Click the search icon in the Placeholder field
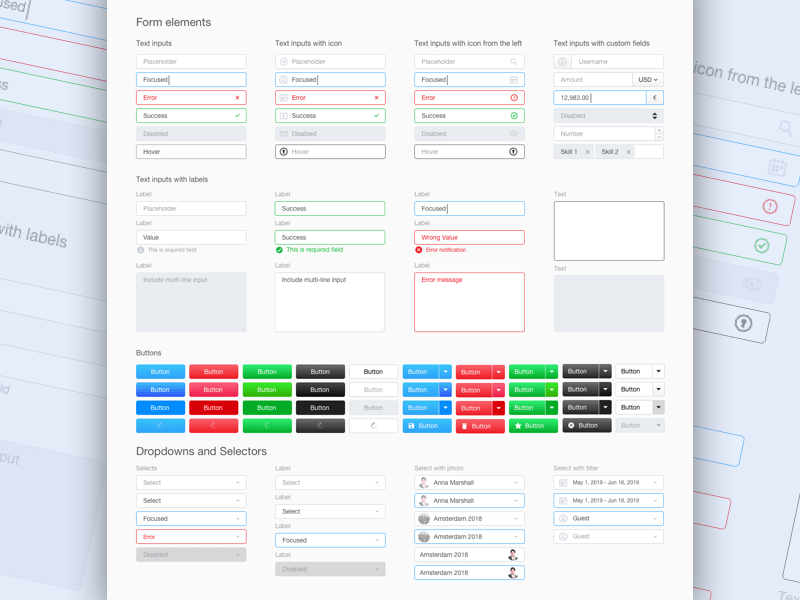This screenshot has width=800, height=600. (514, 62)
